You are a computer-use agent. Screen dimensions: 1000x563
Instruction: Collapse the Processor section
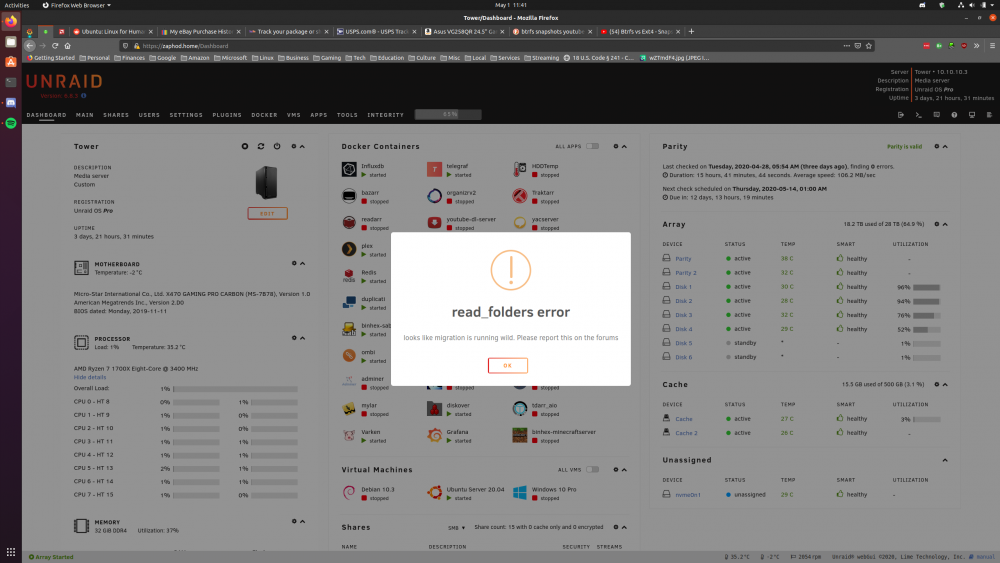pos(302,338)
